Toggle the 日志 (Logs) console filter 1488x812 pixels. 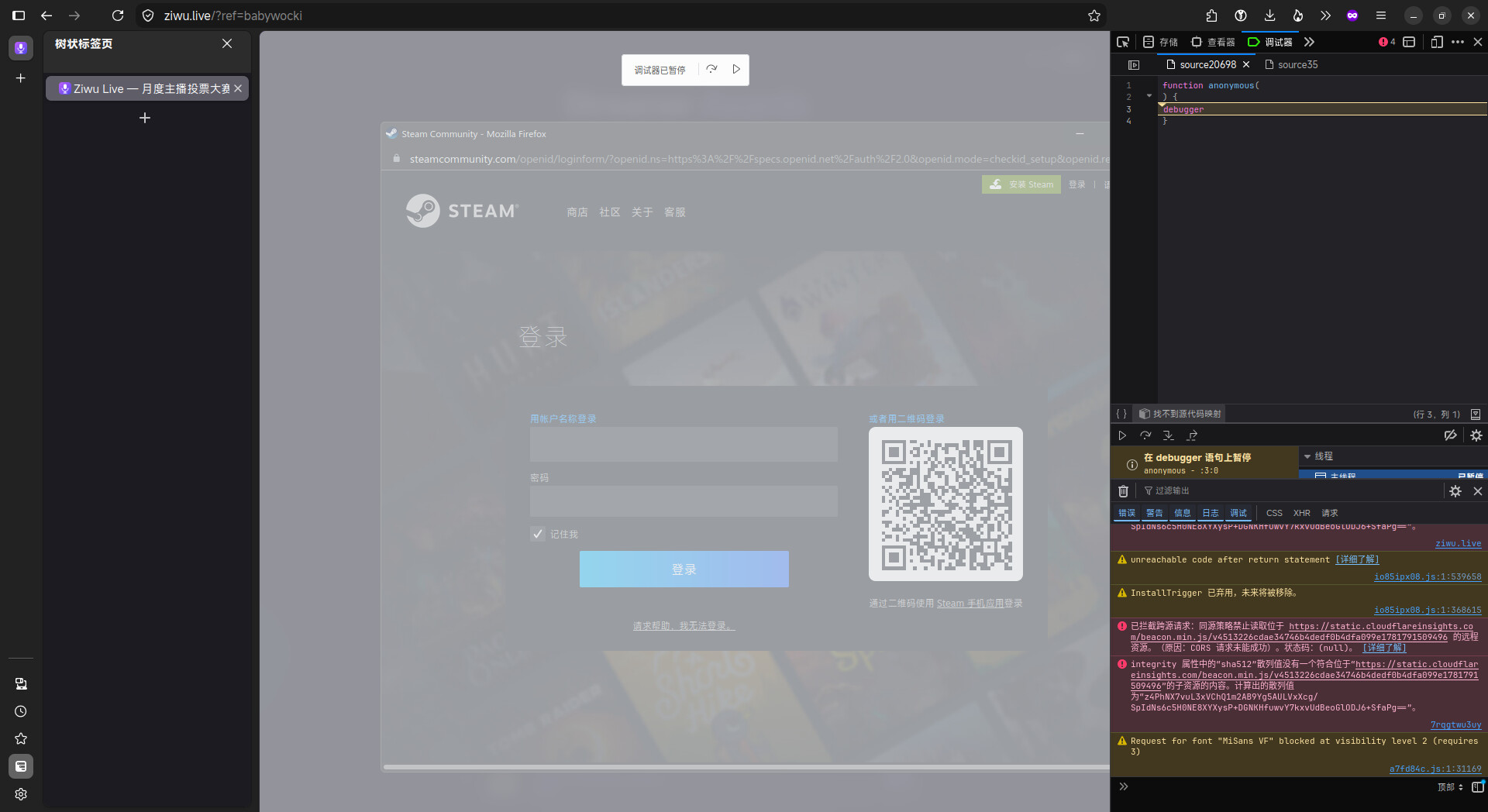(1211, 513)
